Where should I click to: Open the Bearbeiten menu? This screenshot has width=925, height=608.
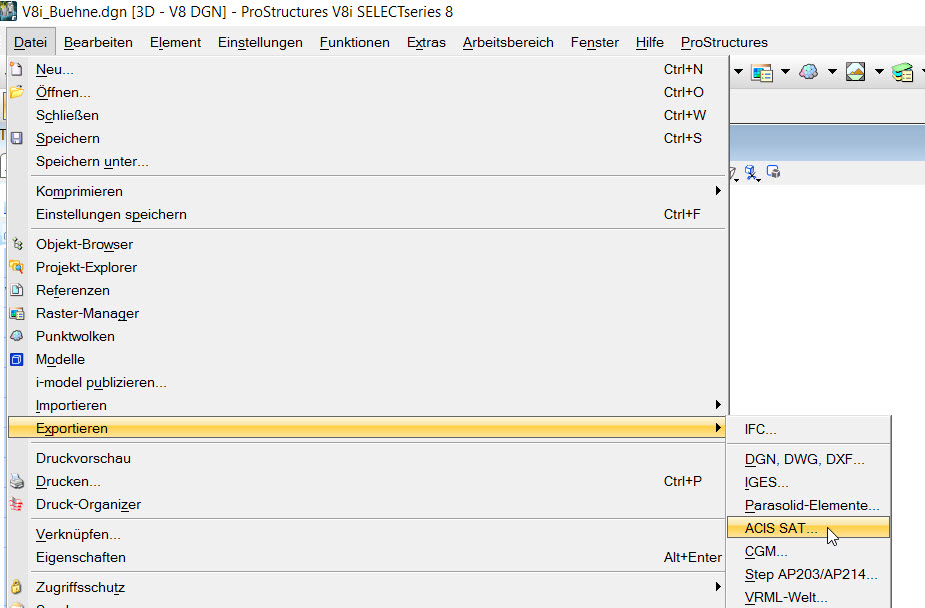click(98, 42)
